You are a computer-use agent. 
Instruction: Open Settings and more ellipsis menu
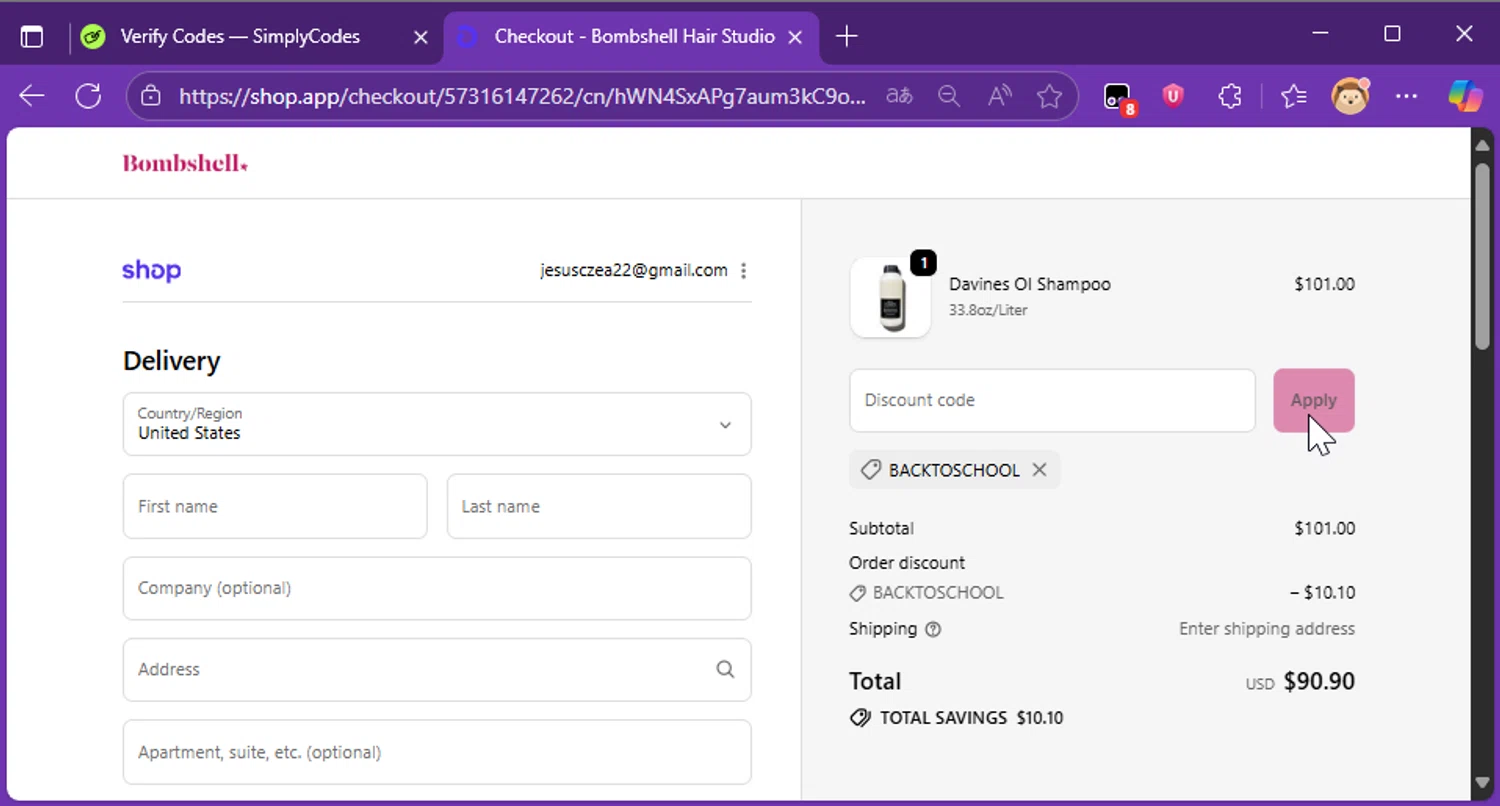click(x=1406, y=96)
